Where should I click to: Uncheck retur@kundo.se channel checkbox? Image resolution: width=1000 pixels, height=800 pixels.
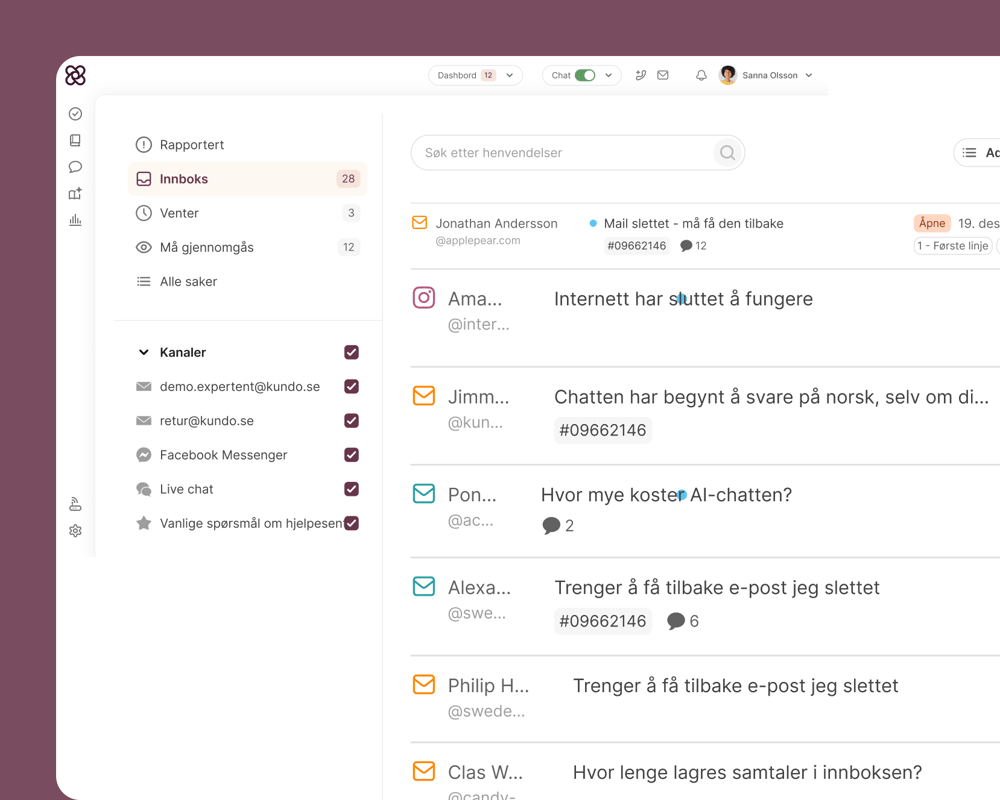coord(351,420)
